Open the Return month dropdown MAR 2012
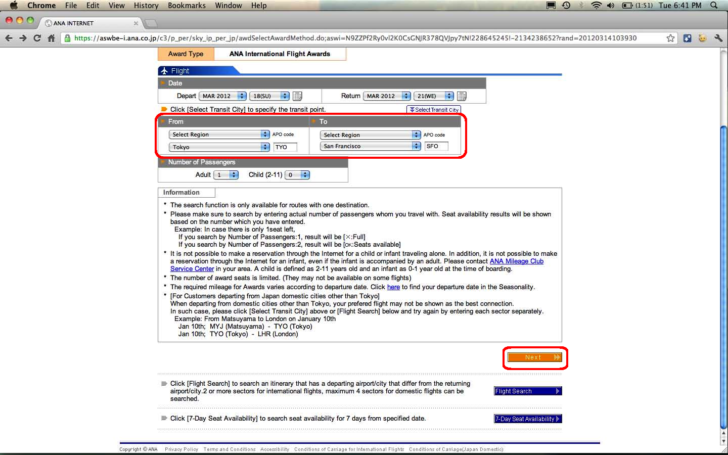 click(387, 96)
